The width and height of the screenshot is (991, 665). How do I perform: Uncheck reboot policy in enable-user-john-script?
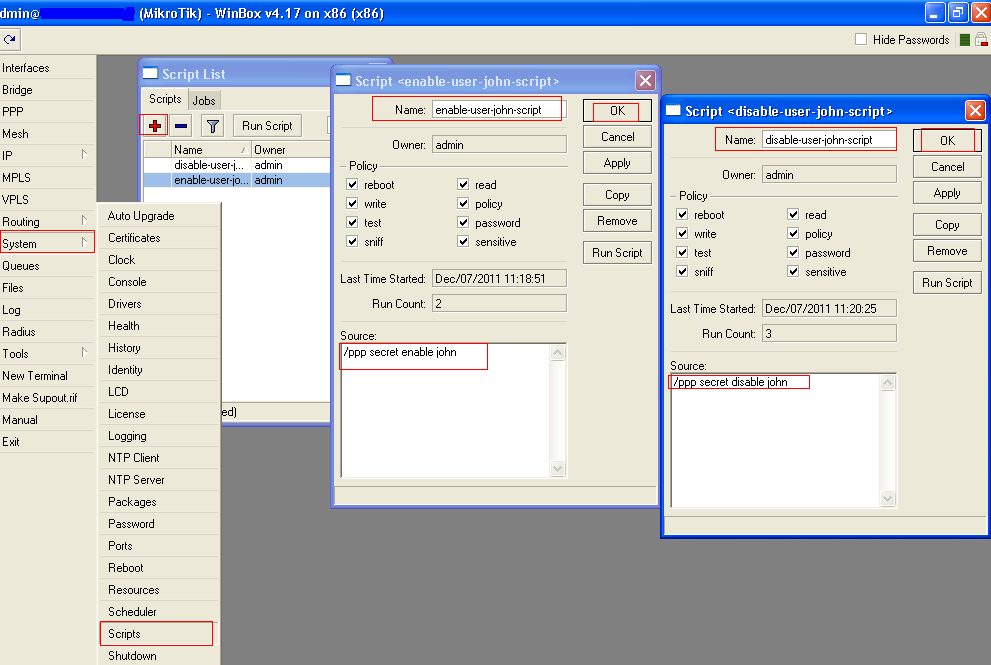(x=352, y=185)
